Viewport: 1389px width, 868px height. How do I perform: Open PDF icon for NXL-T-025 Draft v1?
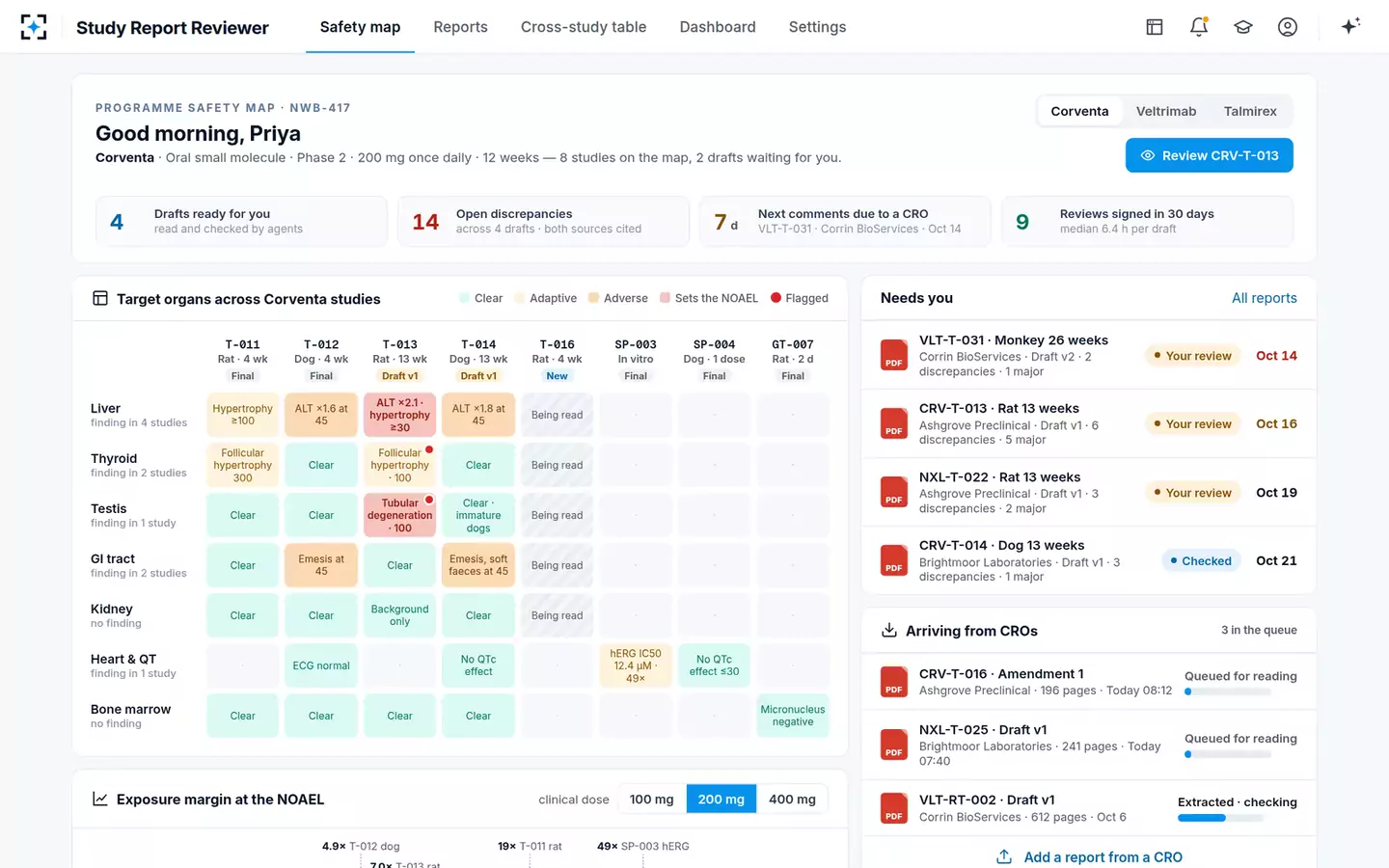point(894,745)
